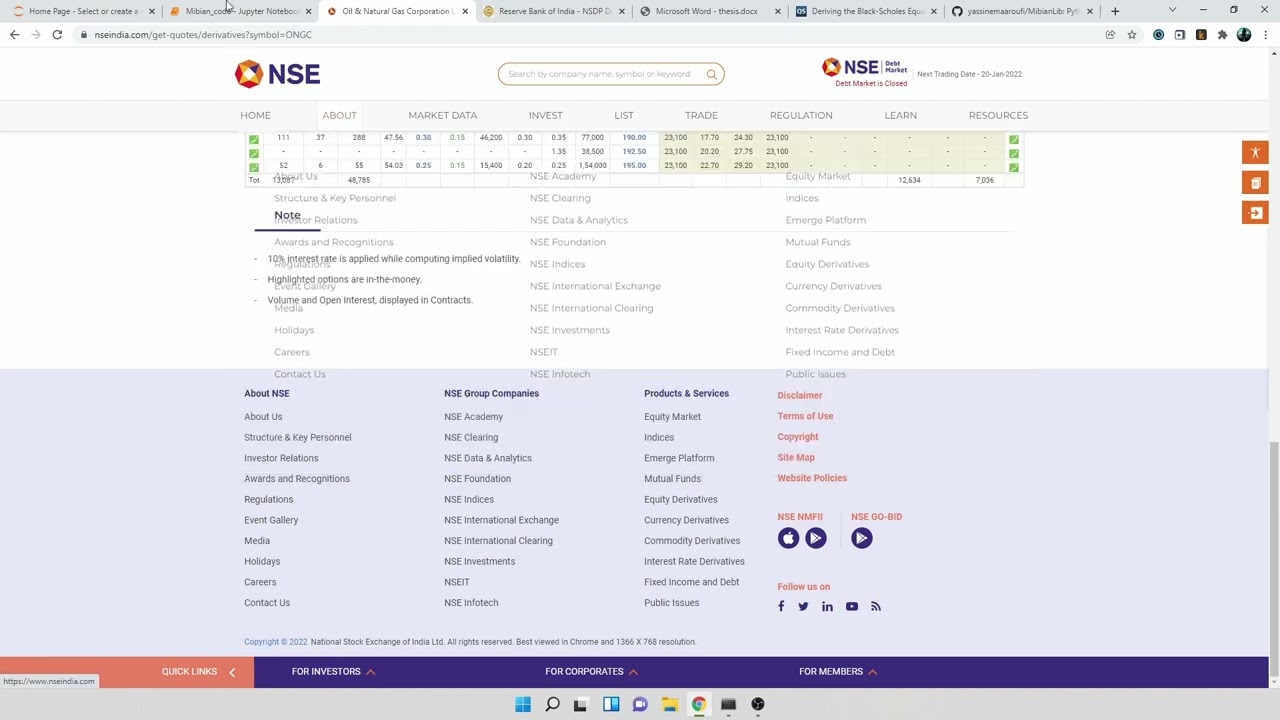Click the search magnifier icon in the NSE search box
Viewport: 1280px width, 720px height.
coord(712,74)
